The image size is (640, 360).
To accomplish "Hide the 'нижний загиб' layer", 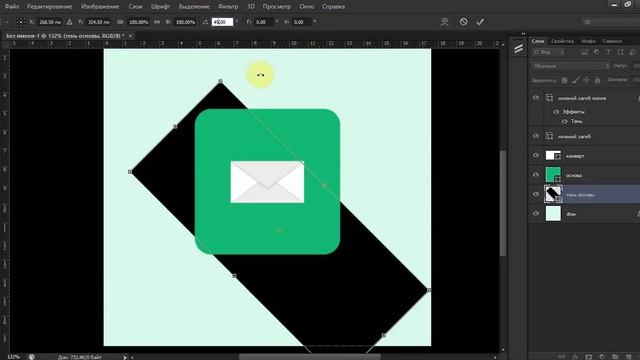I will point(536,136).
